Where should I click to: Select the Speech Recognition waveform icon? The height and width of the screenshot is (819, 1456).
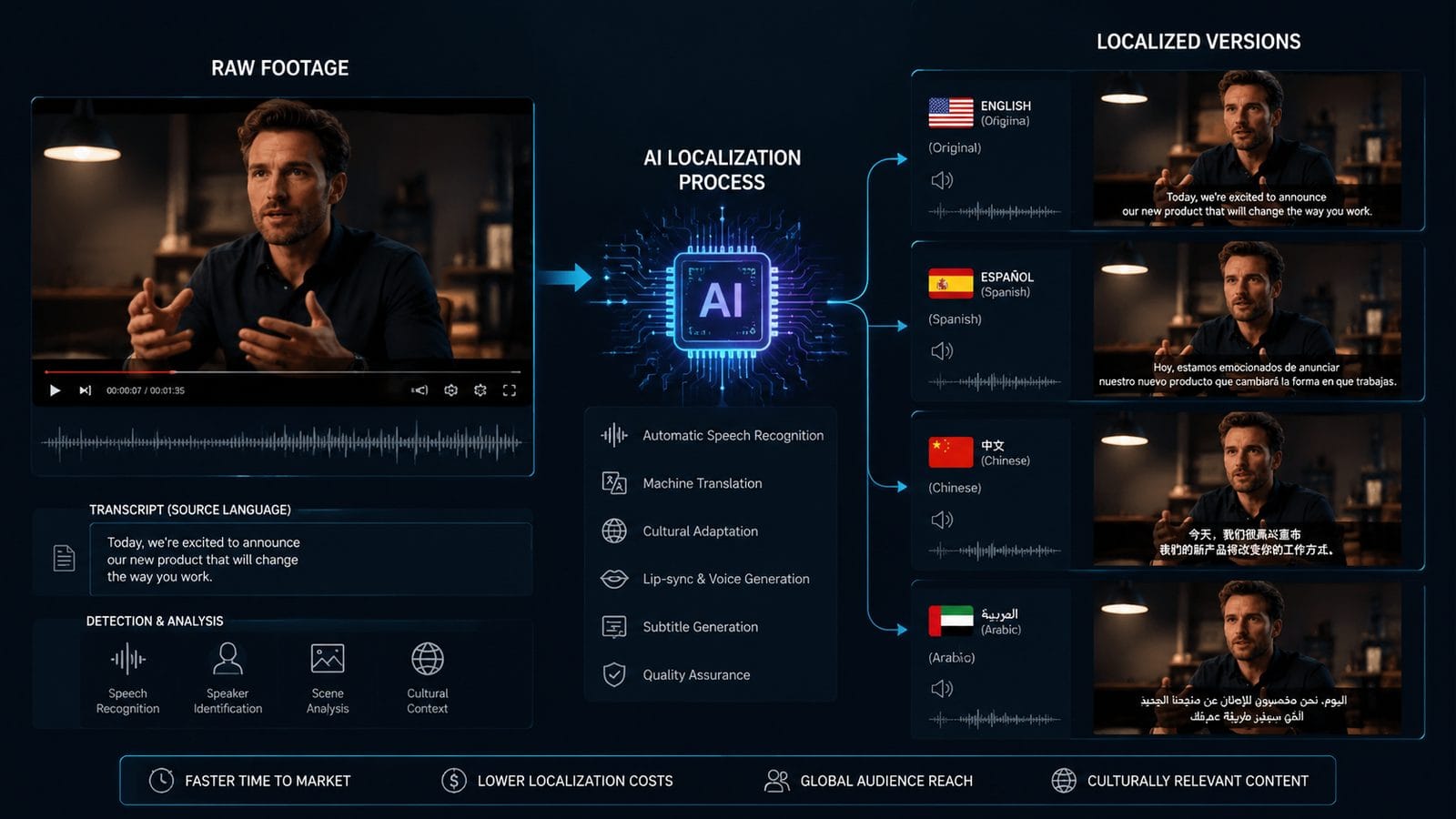pos(127,659)
